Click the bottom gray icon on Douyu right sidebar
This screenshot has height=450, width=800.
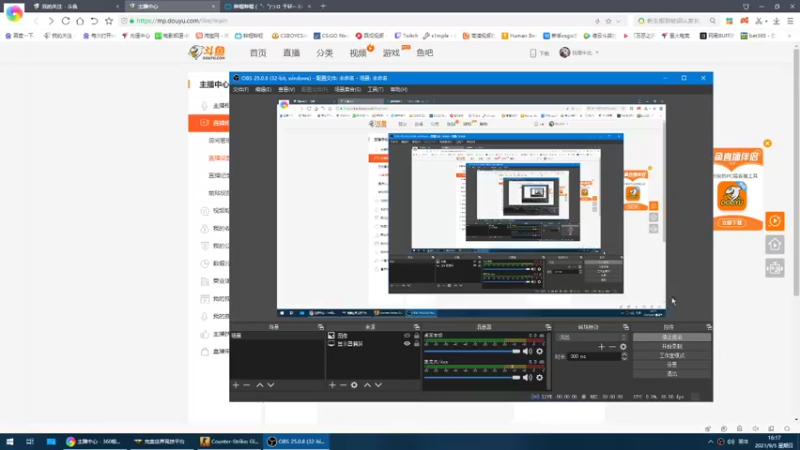tap(775, 268)
